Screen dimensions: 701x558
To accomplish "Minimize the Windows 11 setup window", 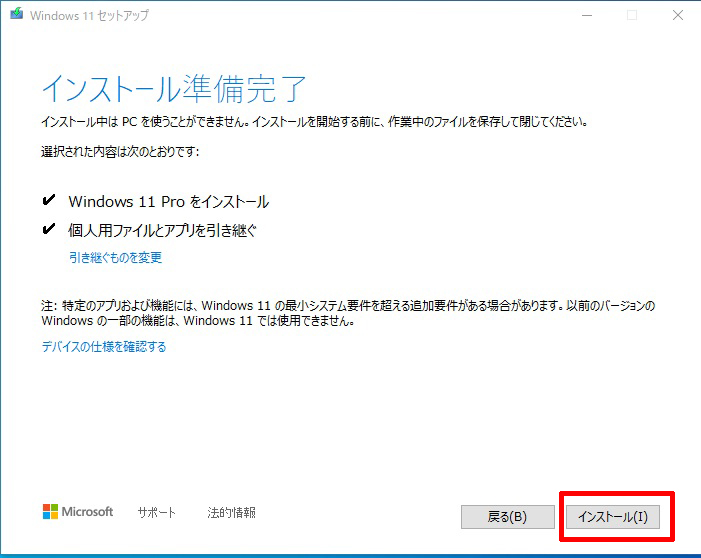I will 587,15.
